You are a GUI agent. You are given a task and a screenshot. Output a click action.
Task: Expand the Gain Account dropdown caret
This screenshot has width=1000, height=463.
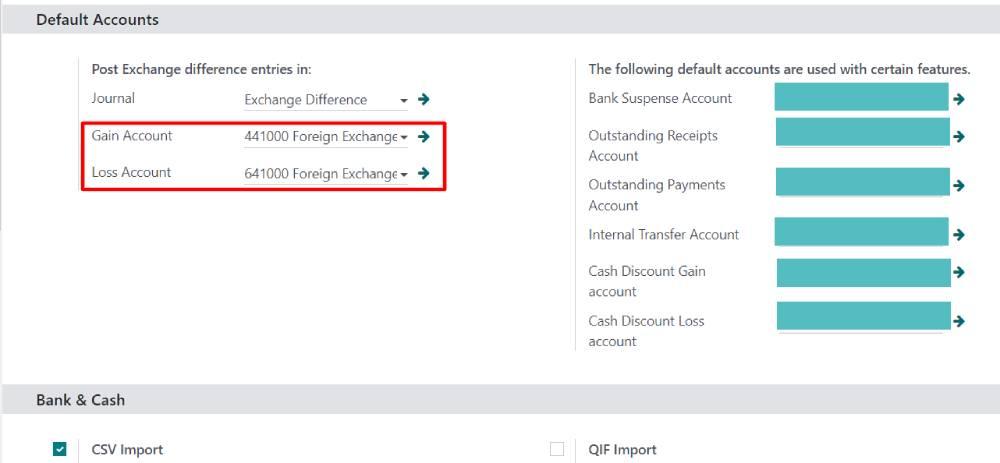[403, 138]
